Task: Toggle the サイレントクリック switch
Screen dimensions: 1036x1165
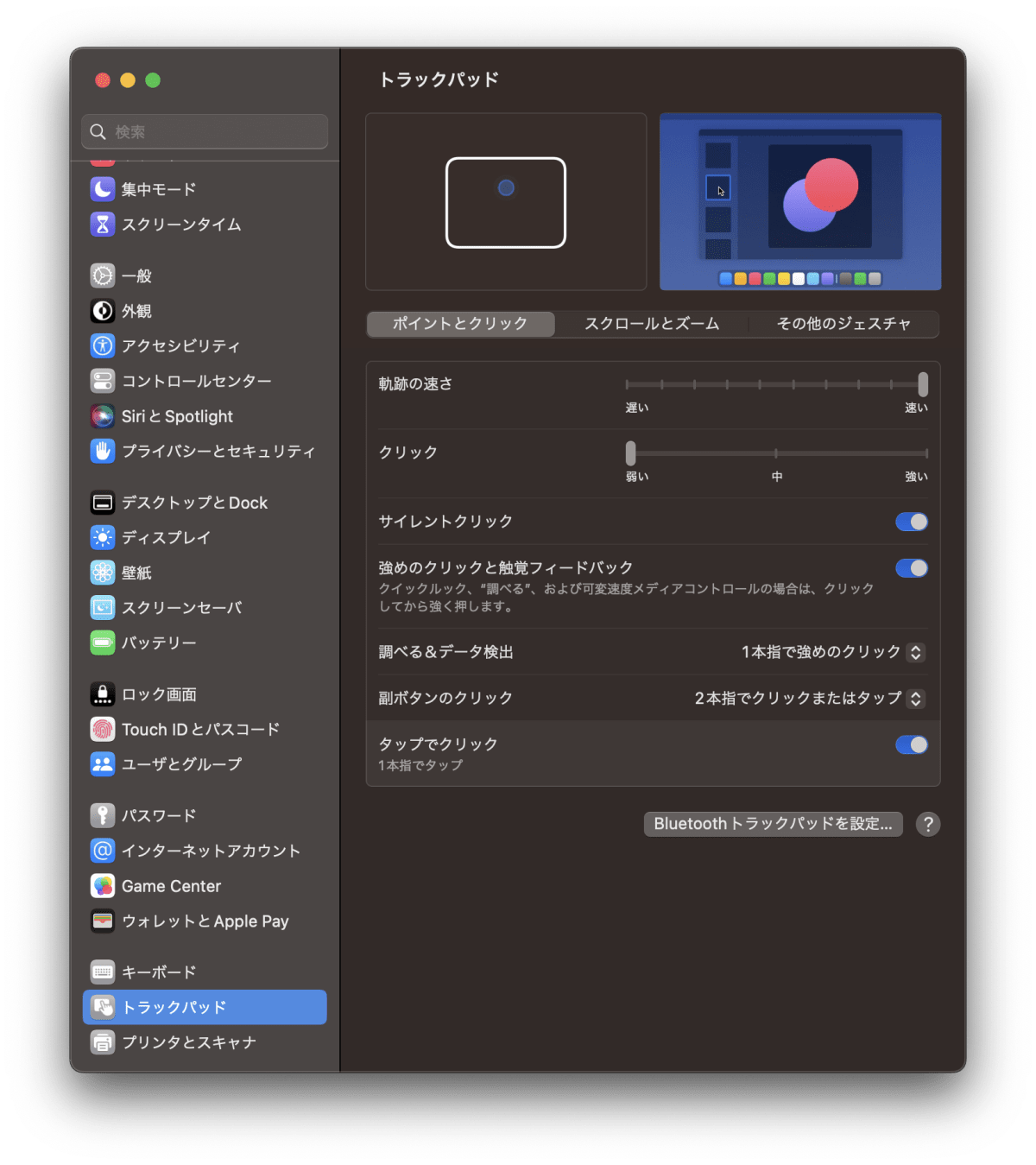Action: pyautogui.click(x=912, y=522)
